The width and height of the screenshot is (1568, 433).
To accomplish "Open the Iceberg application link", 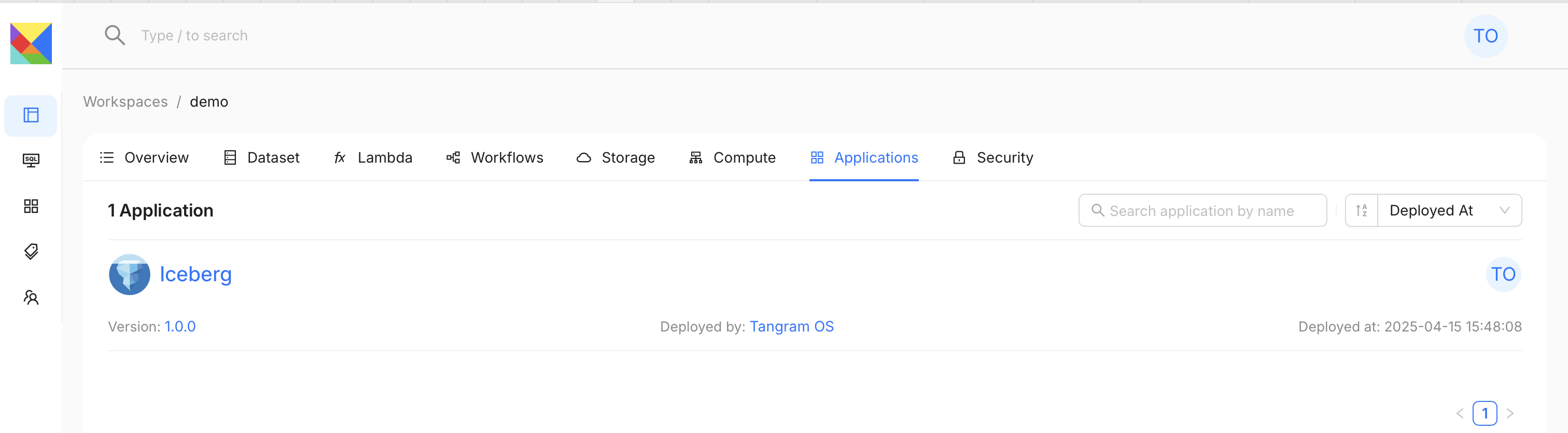I will [x=195, y=275].
